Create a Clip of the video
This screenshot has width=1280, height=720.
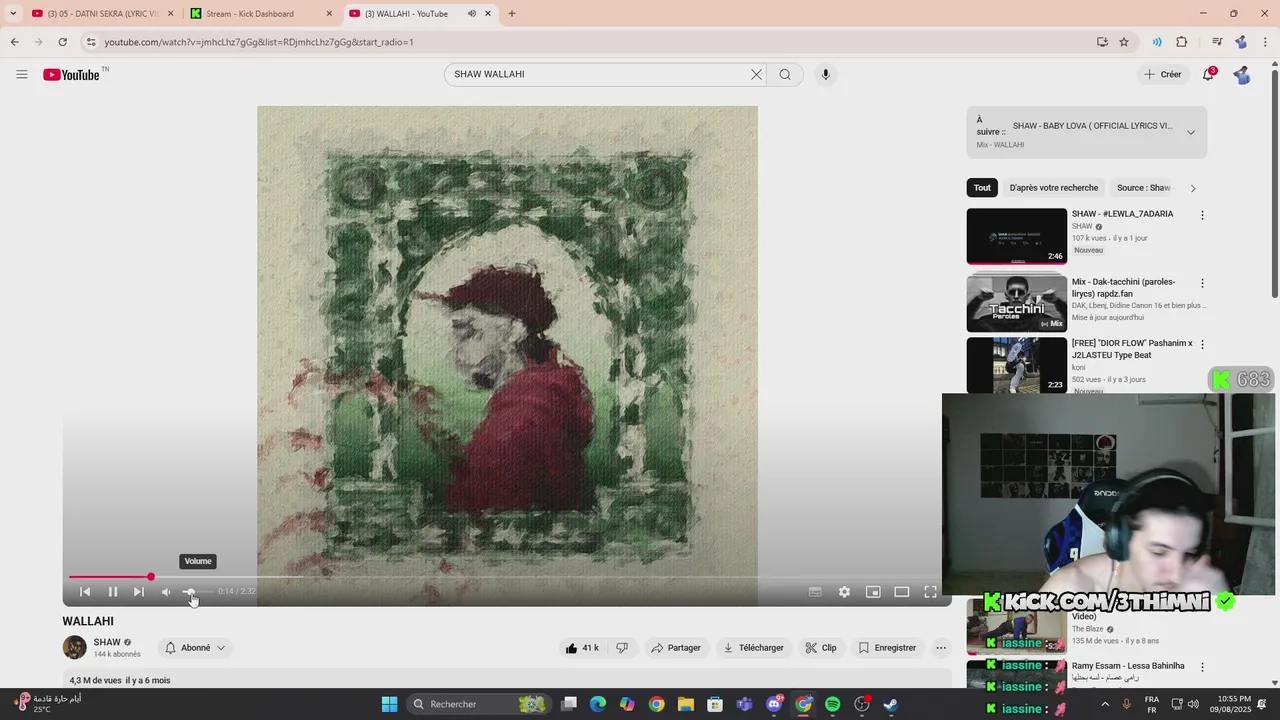pyautogui.click(x=821, y=648)
